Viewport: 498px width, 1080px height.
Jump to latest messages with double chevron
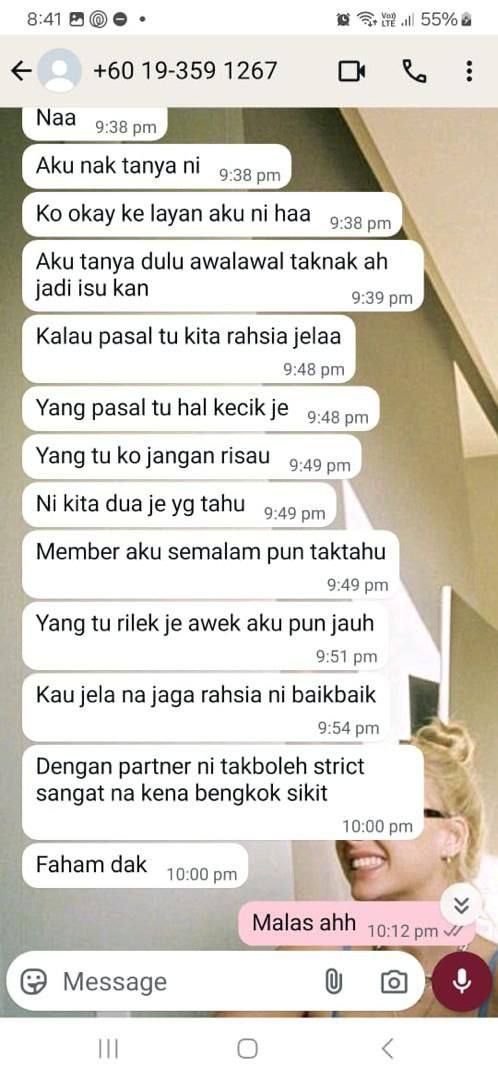tap(461, 904)
